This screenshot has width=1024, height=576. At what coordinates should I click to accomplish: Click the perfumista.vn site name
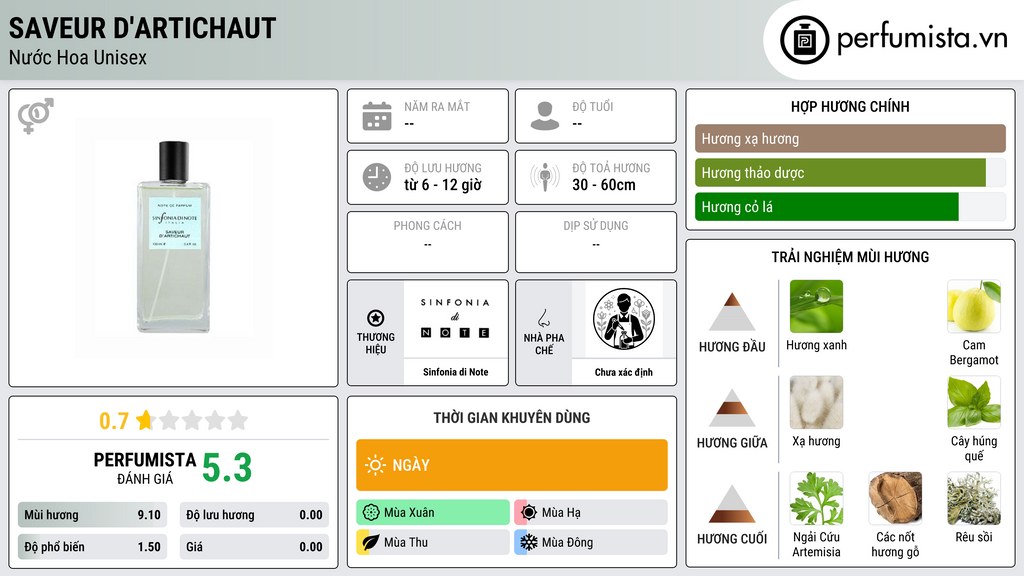point(922,38)
